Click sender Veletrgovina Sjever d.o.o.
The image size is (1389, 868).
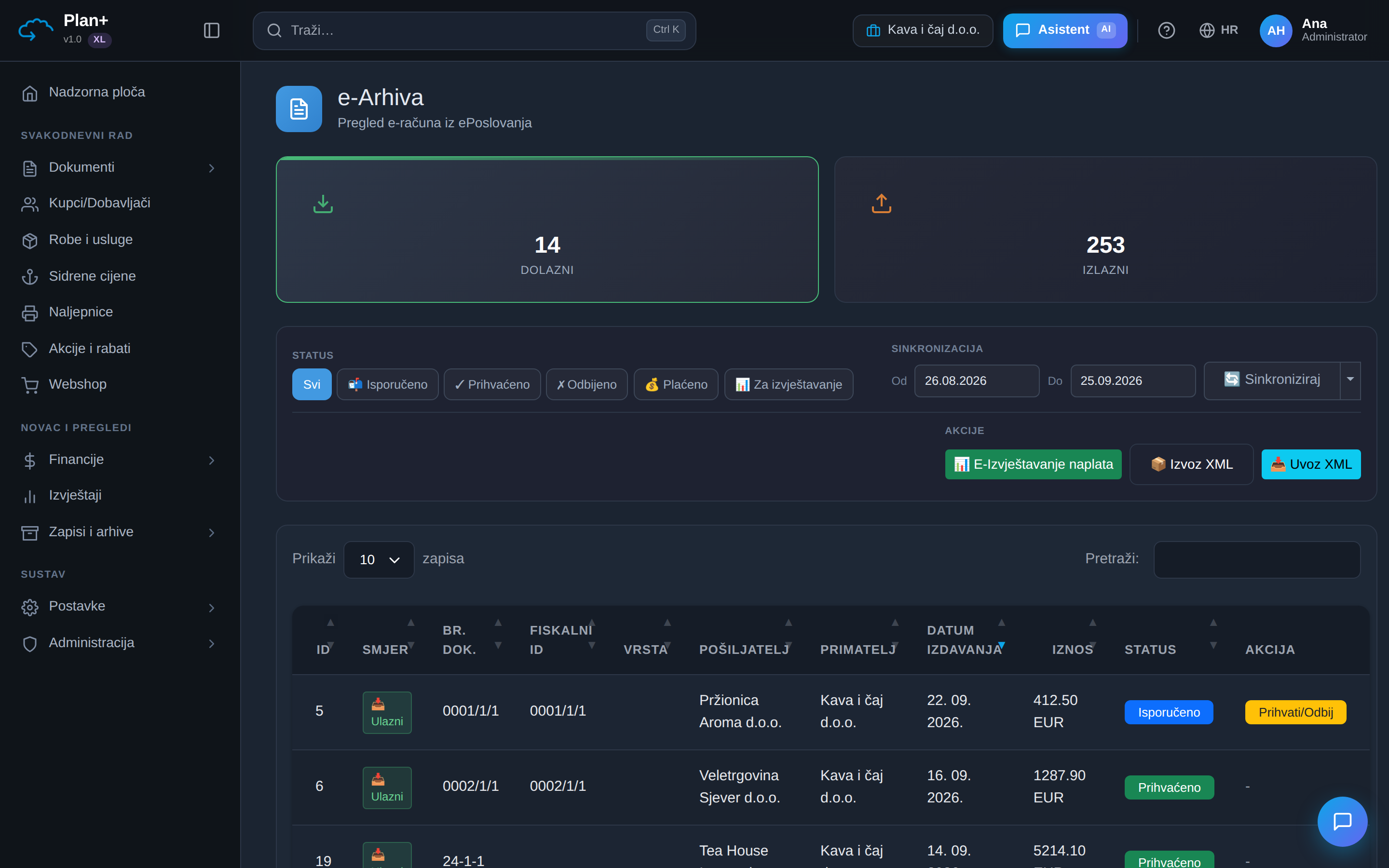click(x=739, y=787)
